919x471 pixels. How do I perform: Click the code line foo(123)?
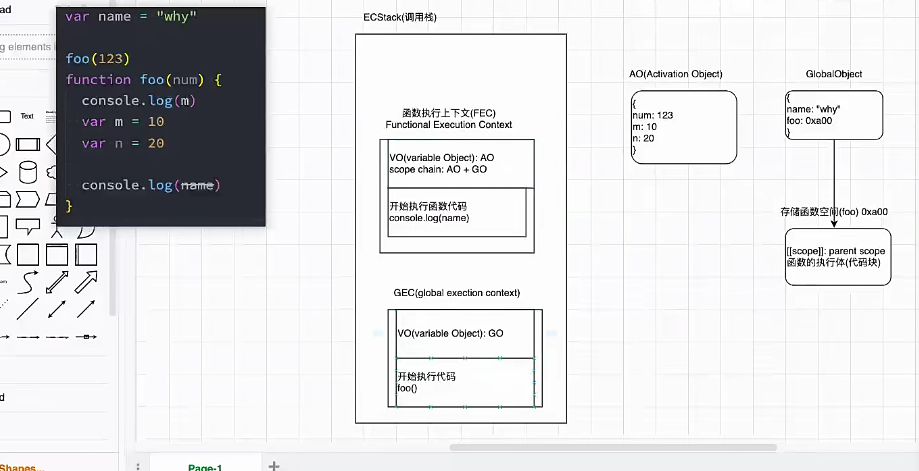97,59
